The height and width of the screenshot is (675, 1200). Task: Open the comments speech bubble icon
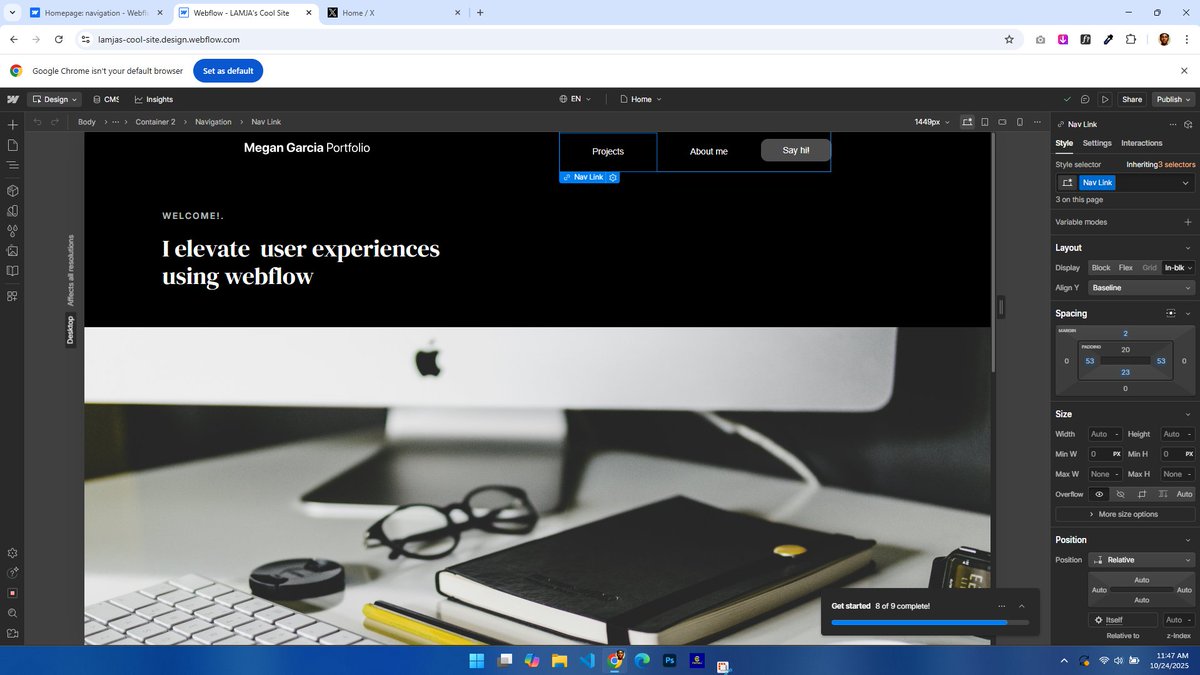point(1085,99)
